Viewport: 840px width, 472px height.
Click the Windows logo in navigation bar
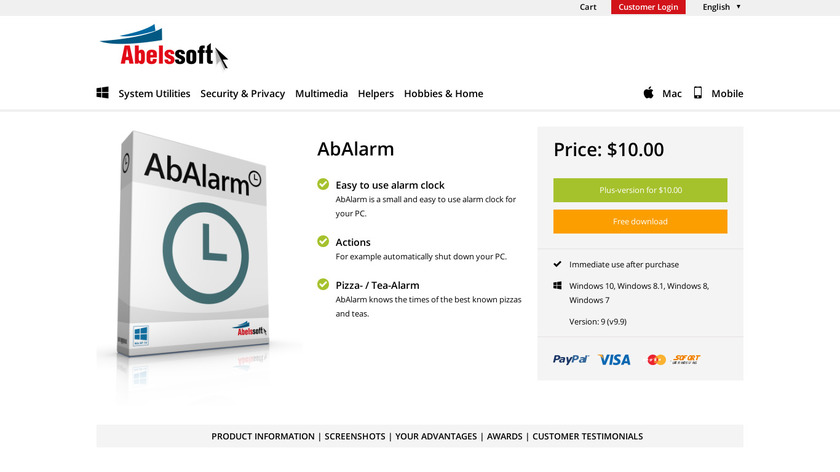(x=103, y=93)
